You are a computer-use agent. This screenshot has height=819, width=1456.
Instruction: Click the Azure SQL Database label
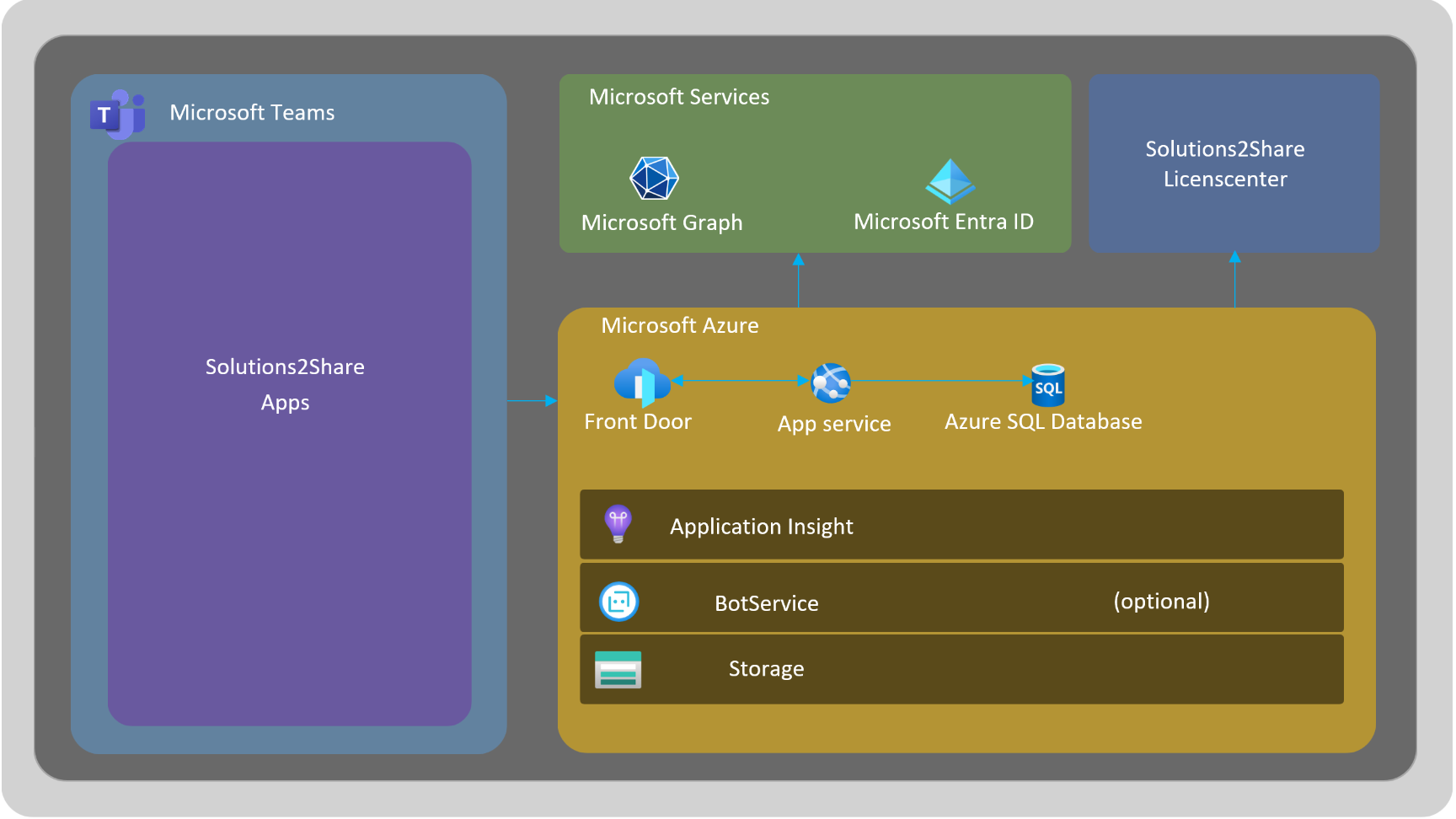(x=1043, y=421)
